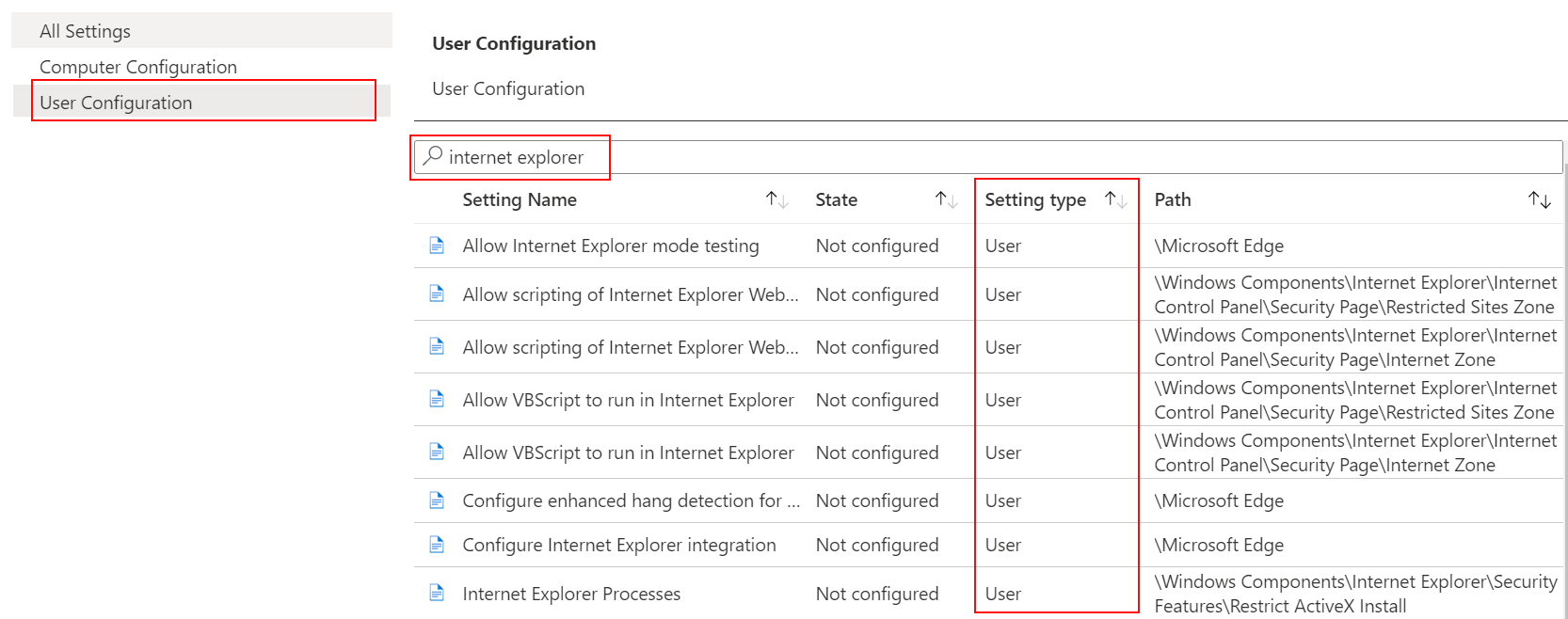
Task: Click Not configured state for Internet Explorer Processes
Action: point(877,594)
